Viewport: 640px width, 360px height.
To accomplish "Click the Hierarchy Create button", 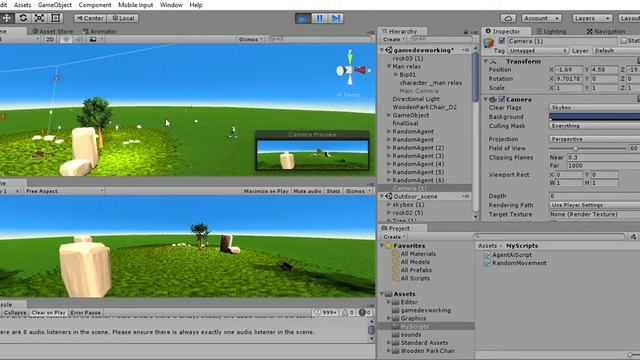I will tap(393, 40).
